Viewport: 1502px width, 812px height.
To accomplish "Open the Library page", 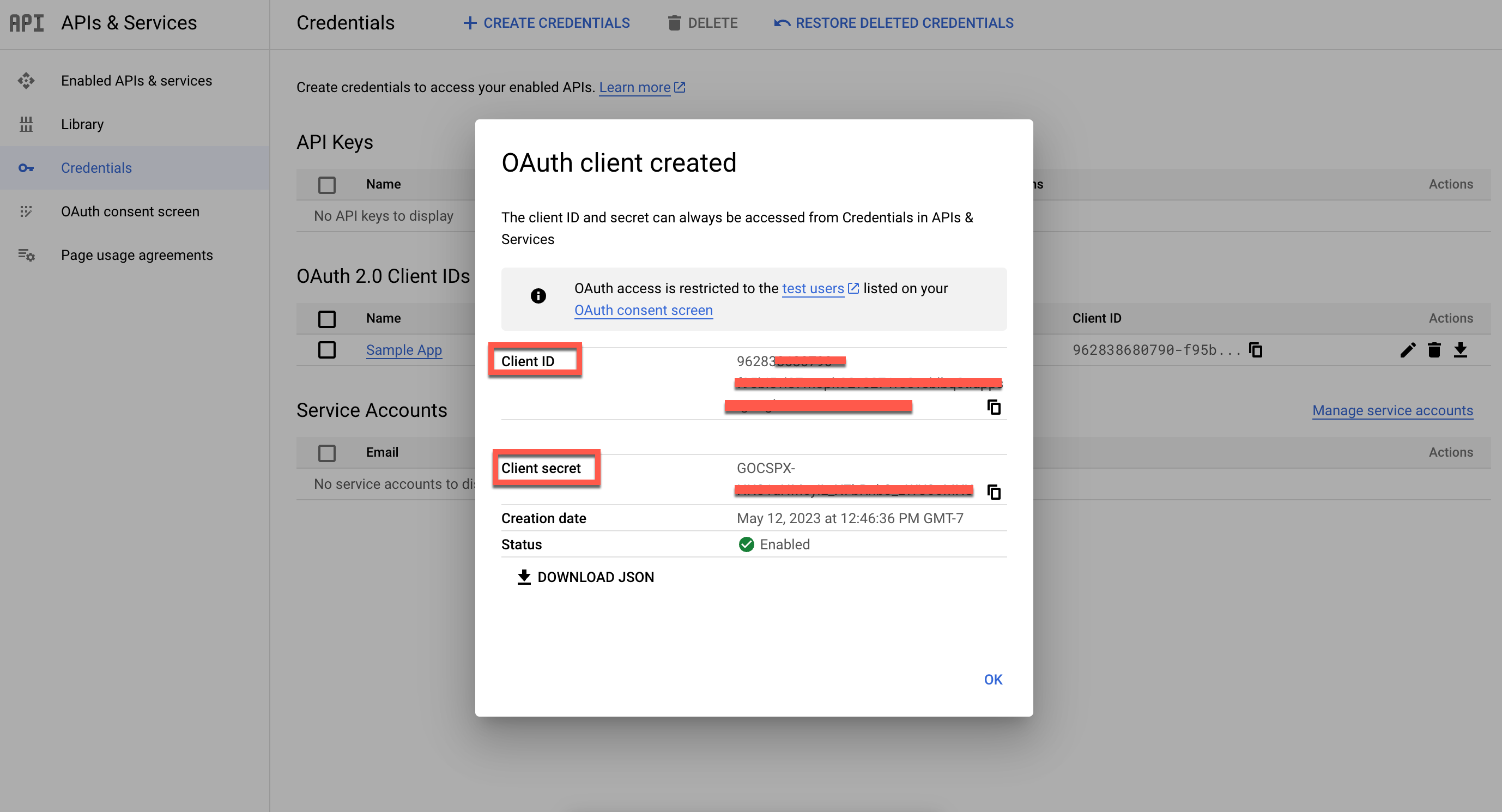I will [82, 124].
